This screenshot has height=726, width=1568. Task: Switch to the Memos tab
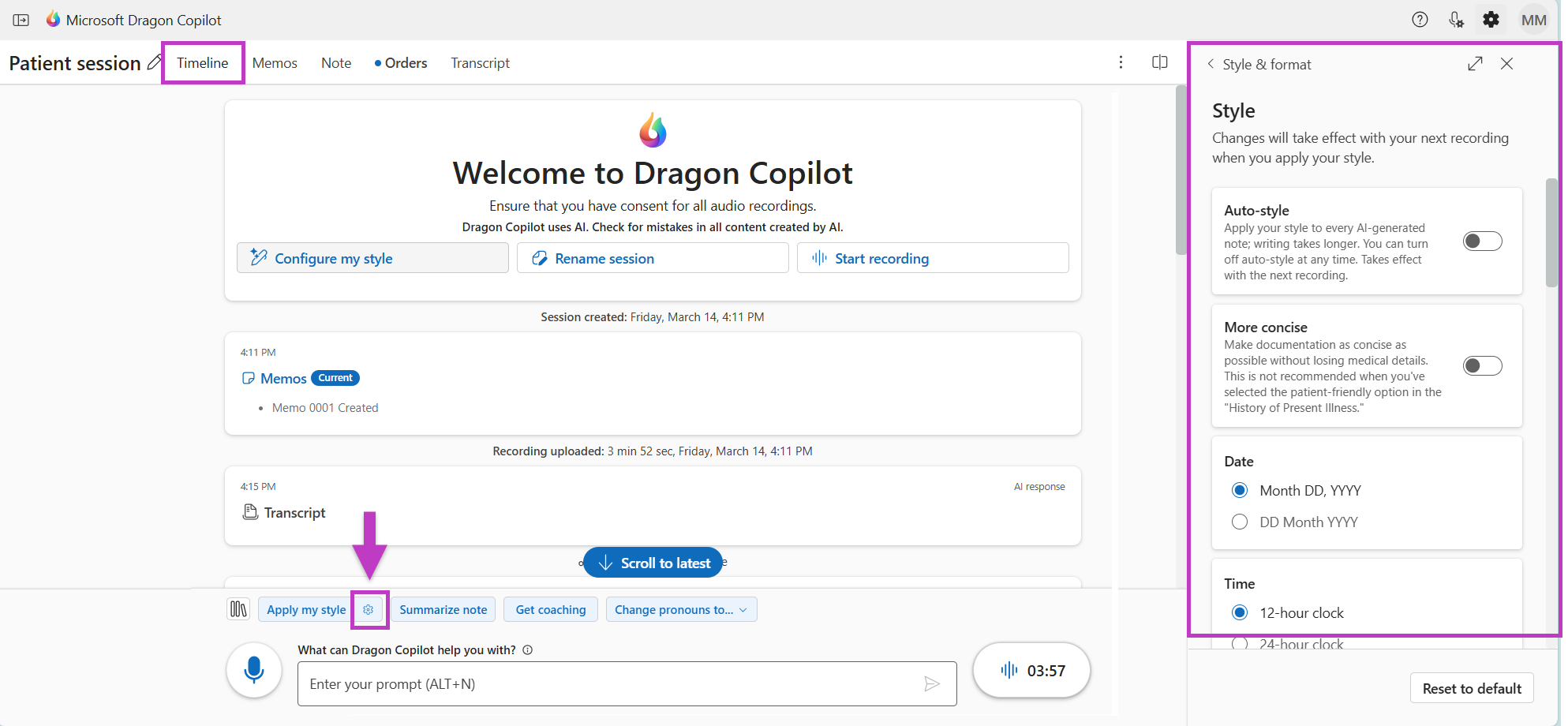point(275,63)
